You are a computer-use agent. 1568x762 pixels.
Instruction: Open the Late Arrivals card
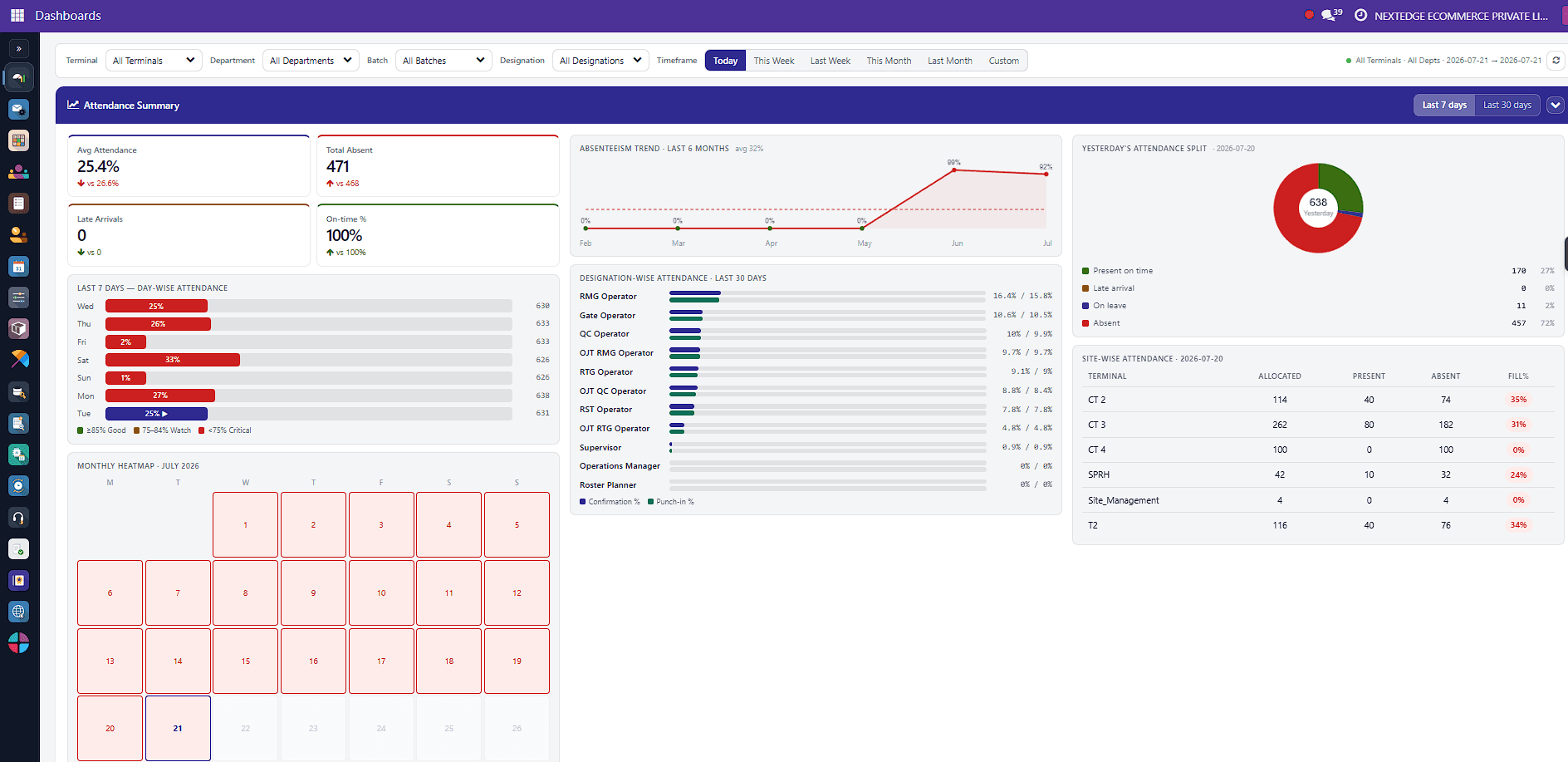pyautogui.click(x=189, y=235)
